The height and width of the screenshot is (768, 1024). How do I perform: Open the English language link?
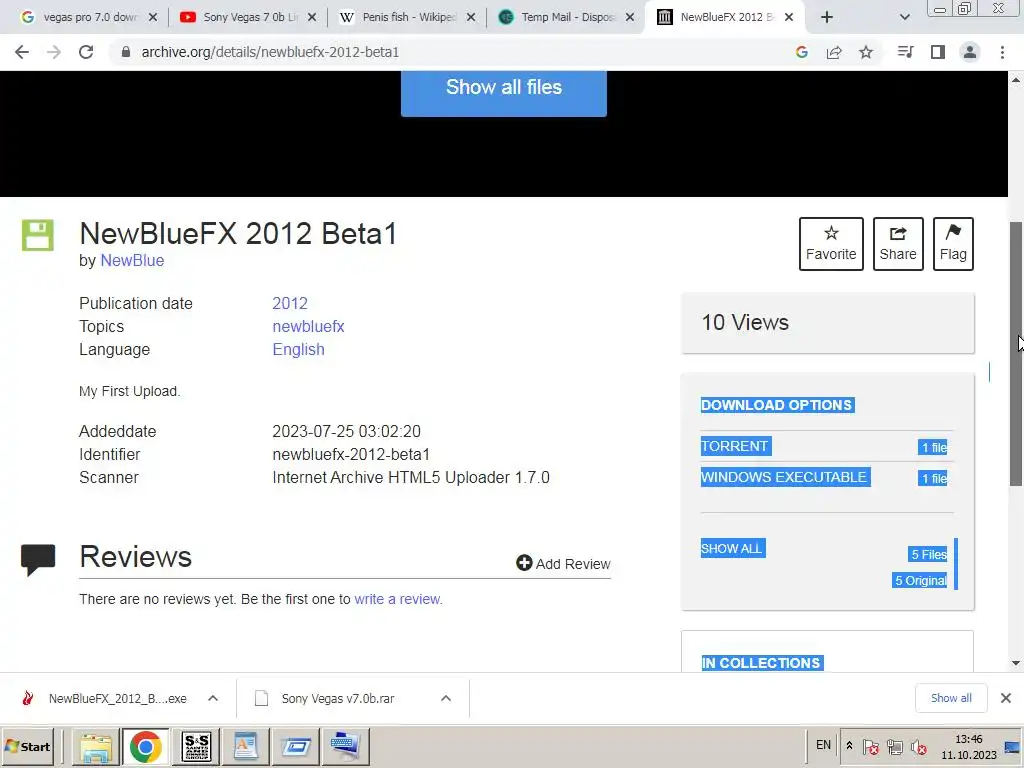(x=298, y=349)
